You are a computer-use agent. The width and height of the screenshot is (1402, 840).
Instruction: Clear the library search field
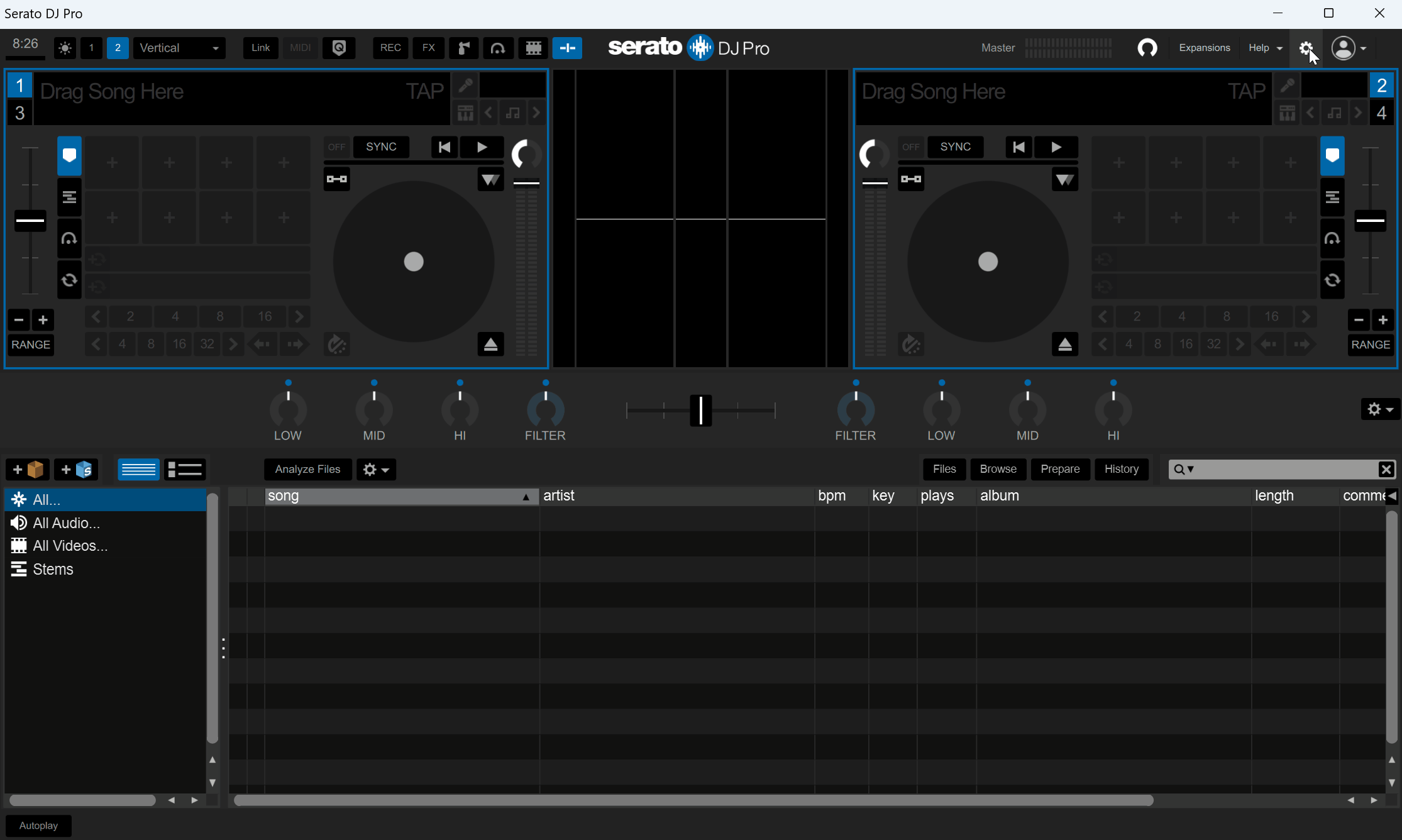click(1386, 469)
